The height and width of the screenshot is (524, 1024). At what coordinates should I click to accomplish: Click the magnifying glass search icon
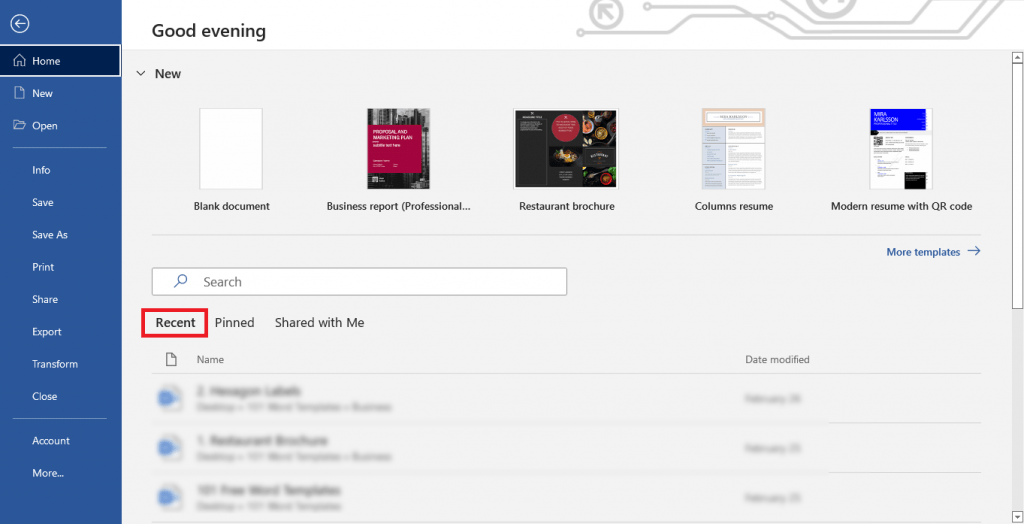181,282
